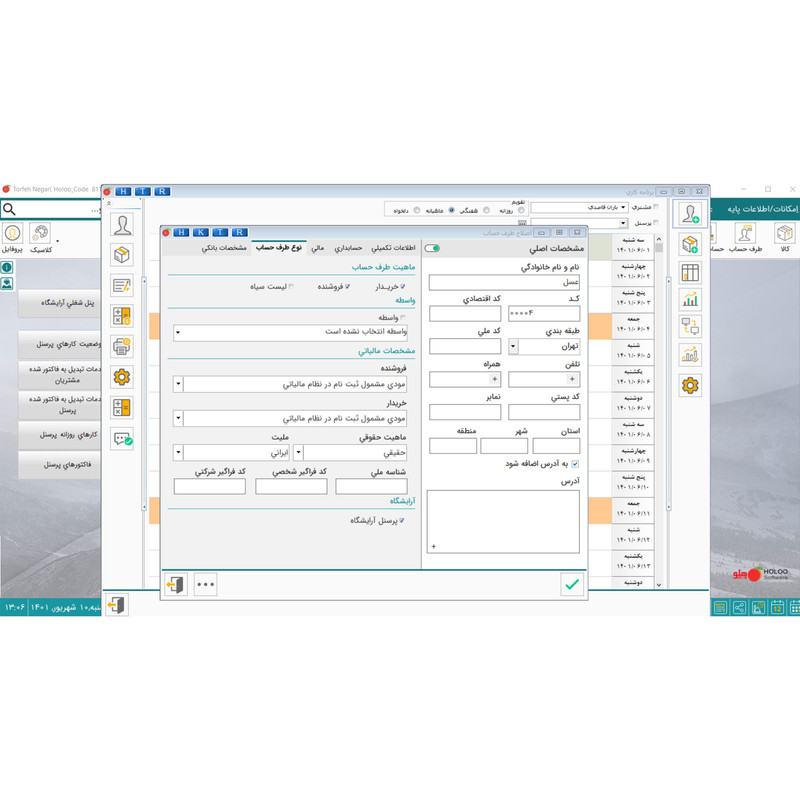This screenshot has width=800, height=800.
Task: Open the printer icon in the left sidebar
Action: click(122, 347)
